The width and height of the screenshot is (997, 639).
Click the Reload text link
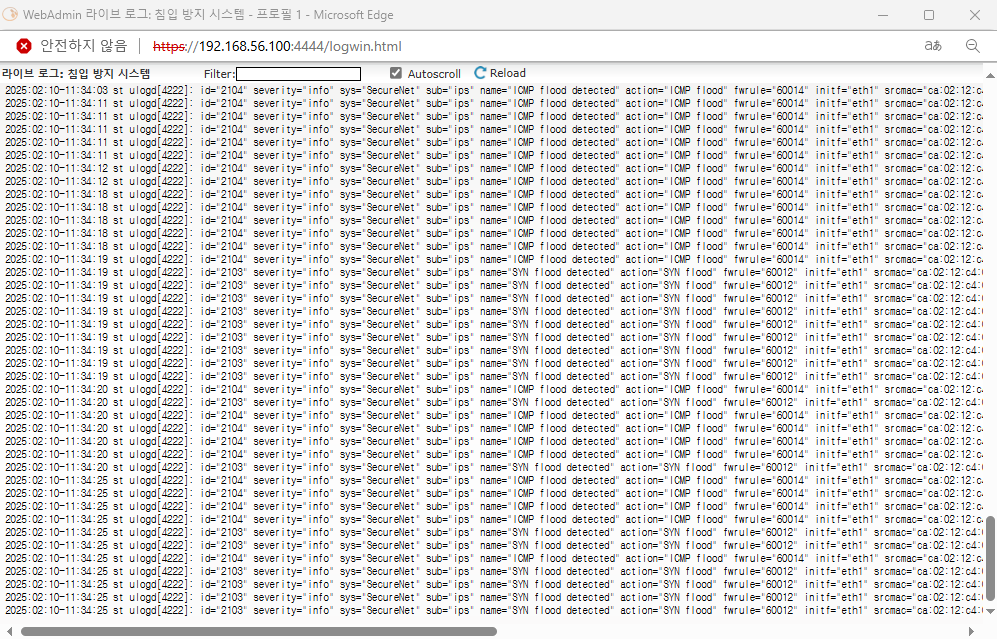(507, 73)
